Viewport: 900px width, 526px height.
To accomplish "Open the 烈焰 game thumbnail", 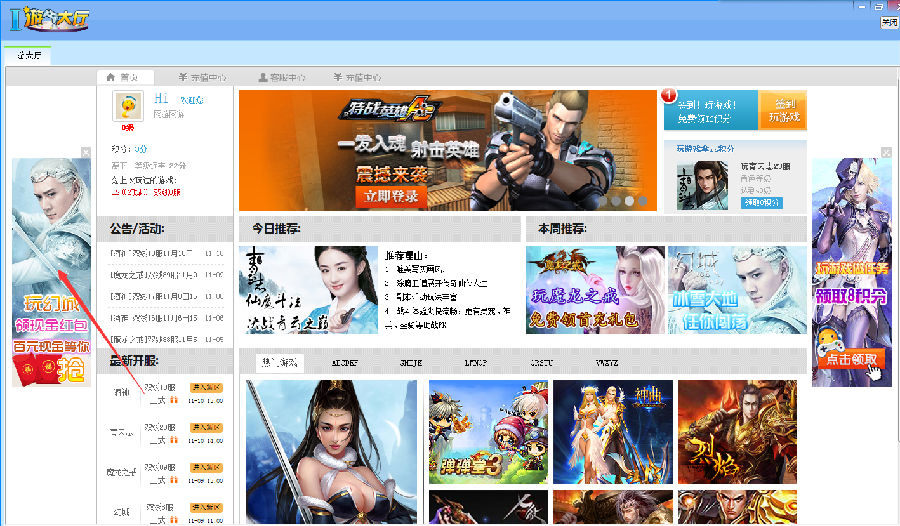I will click(x=738, y=432).
